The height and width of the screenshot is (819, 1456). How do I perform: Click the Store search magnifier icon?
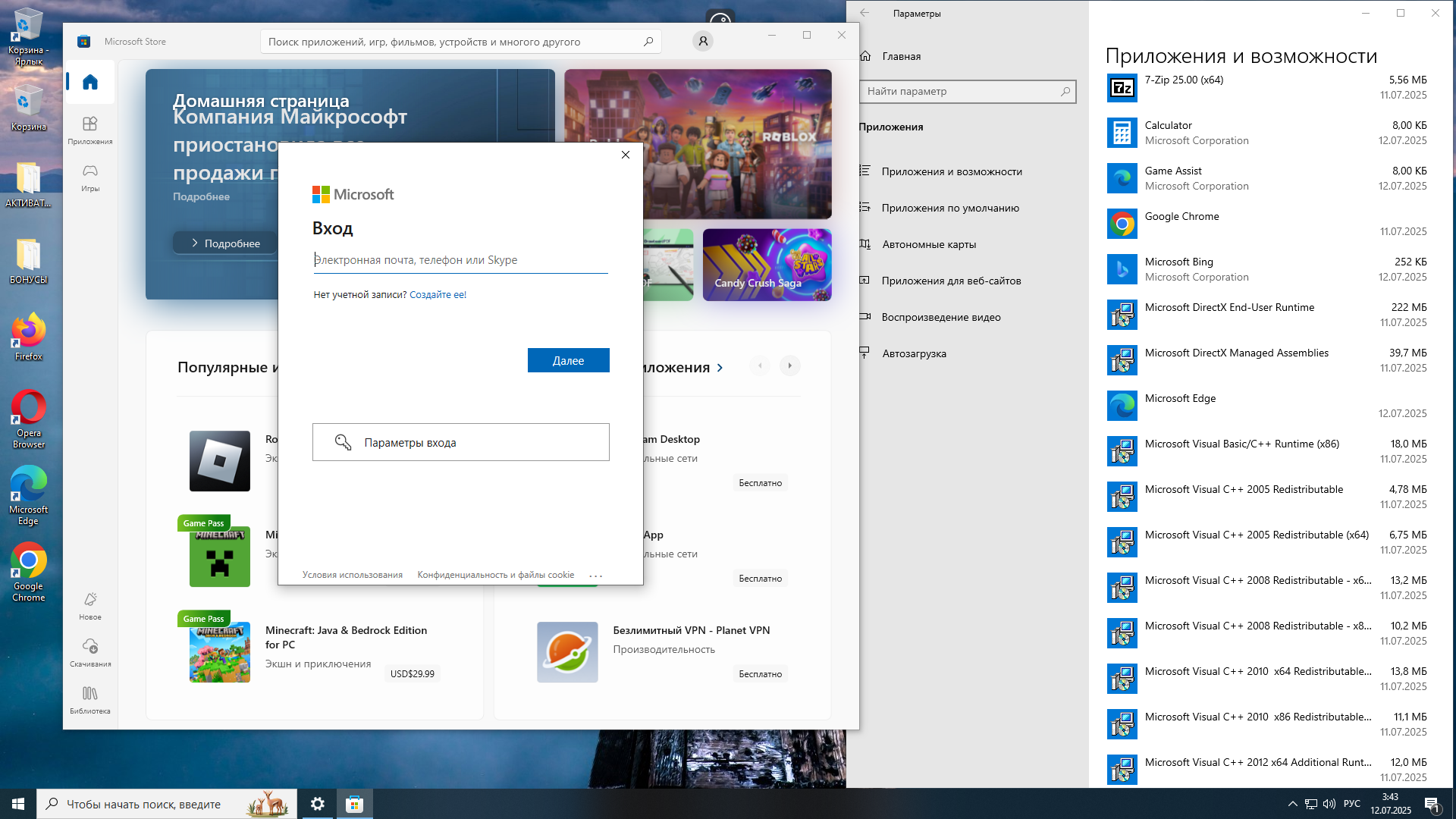click(x=648, y=42)
